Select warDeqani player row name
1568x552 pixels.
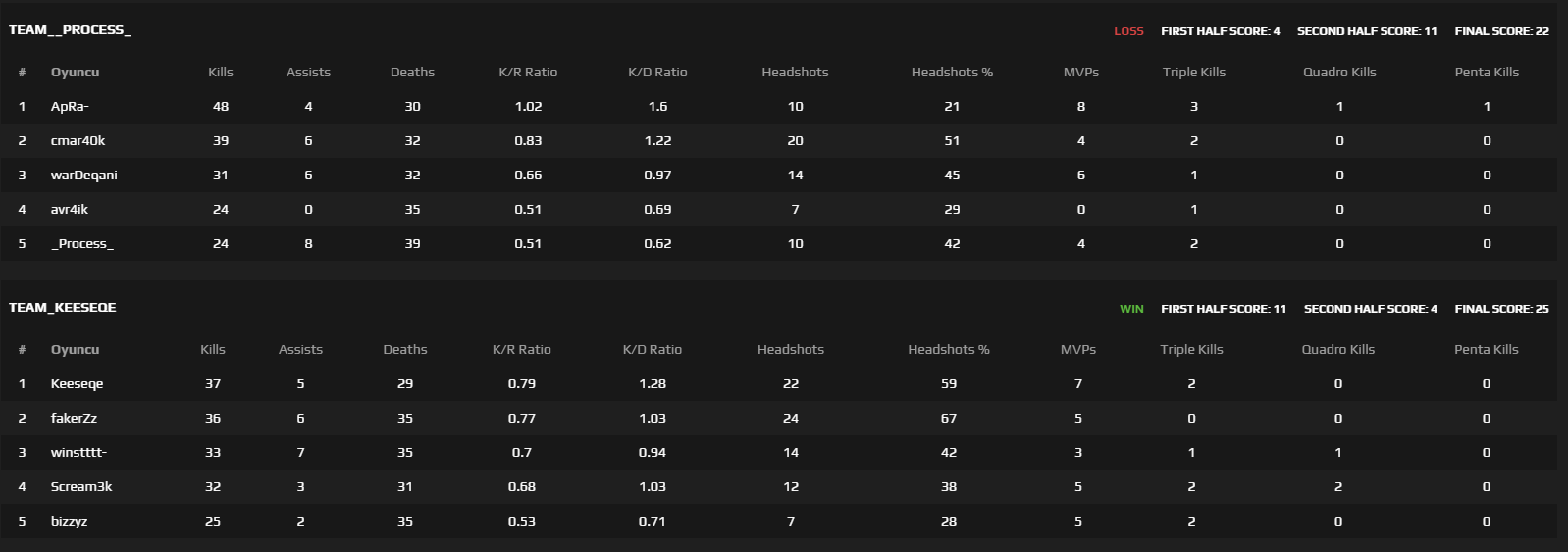[83, 175]
